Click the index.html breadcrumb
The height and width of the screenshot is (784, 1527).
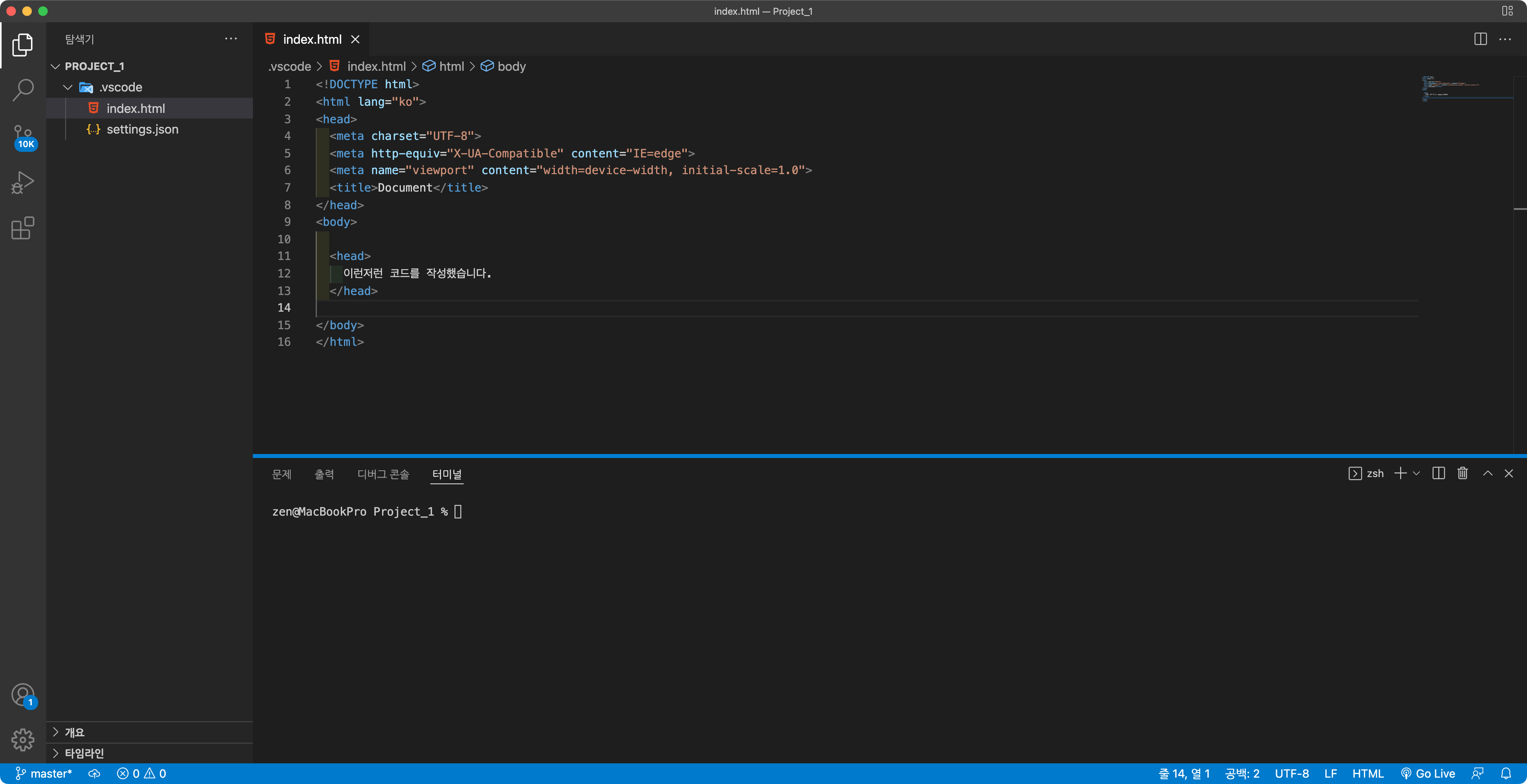point(367,66)
